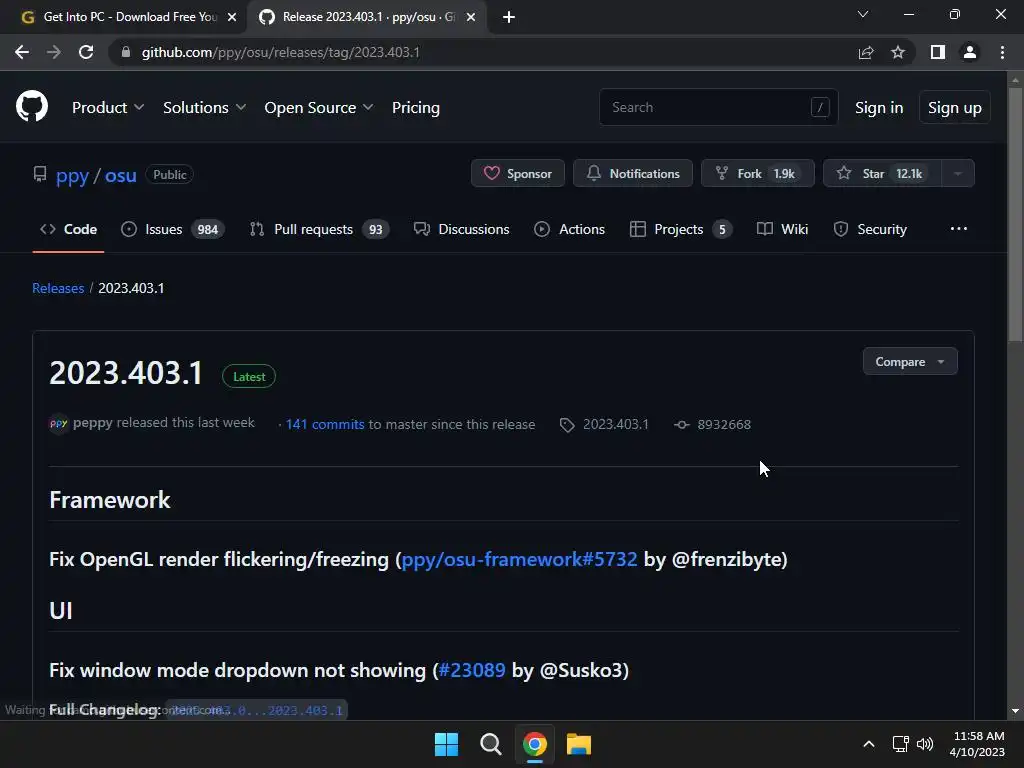Click the padlock site info icon
Screen dimensions: 1024x768
tap(126, 52)
